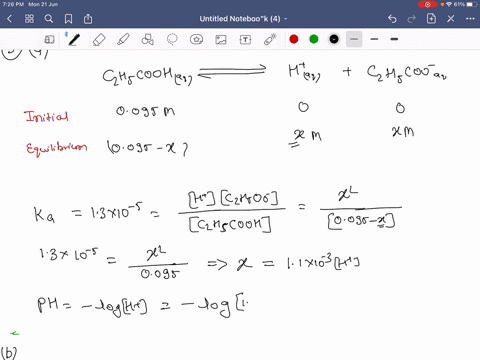480x360 pixels.
Task: Redo the last undone stroke
Action: (412, 19)
